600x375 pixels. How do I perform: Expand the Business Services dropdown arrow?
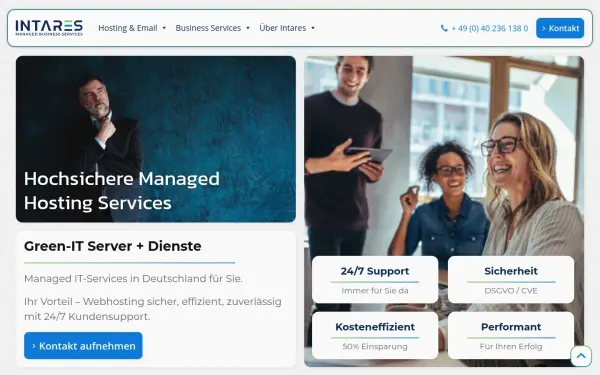click(248, 28)
